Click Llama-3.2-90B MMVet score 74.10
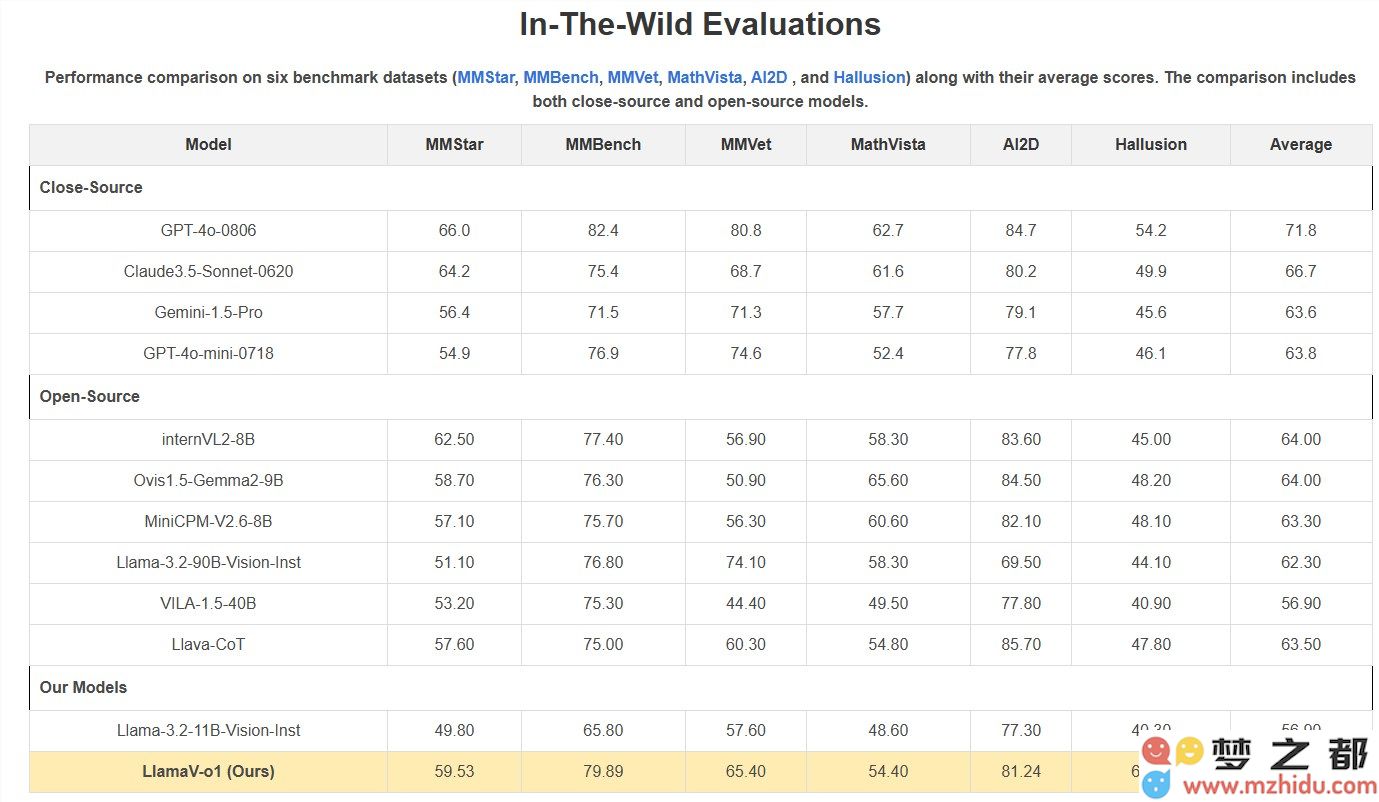The height and width of the screenshot is (802, 1379). click(x=746, y=562)
